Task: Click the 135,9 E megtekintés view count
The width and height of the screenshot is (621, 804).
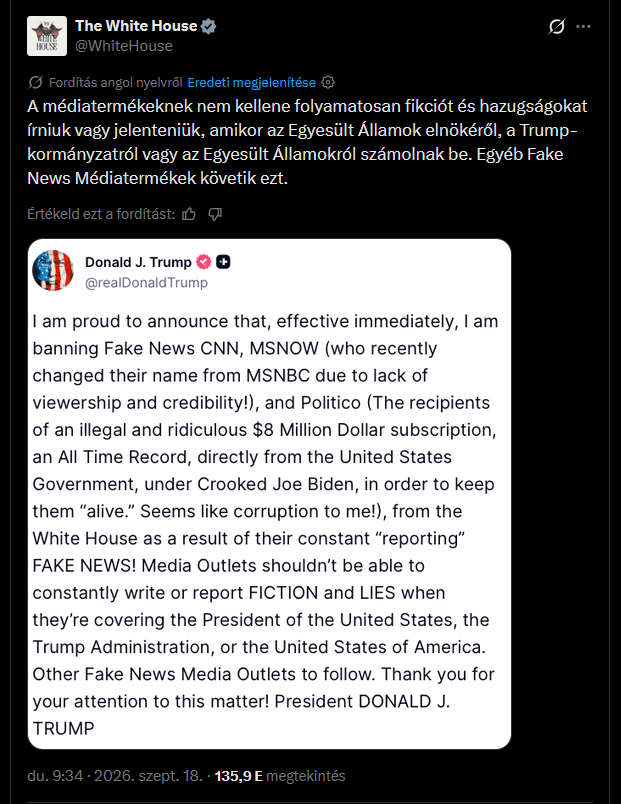Action: tap(280, 776)
